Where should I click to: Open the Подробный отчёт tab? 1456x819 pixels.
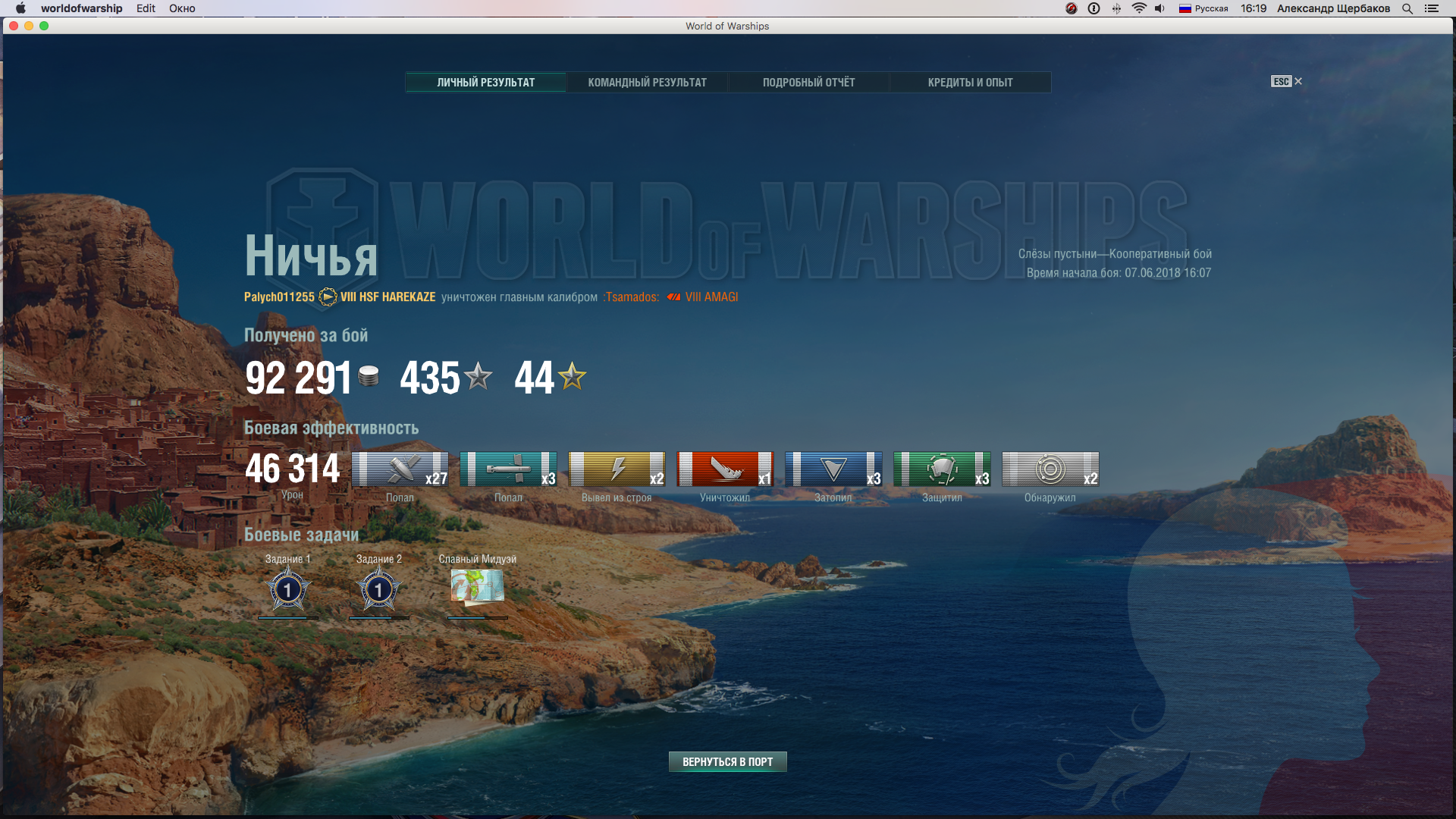[808, 82]
